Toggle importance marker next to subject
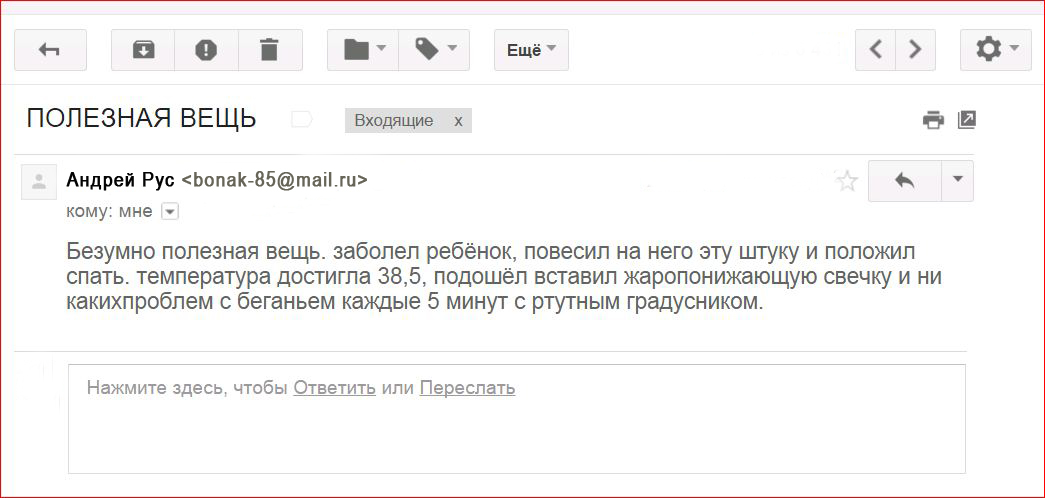 pyautogui.click(x=302, y=121)
